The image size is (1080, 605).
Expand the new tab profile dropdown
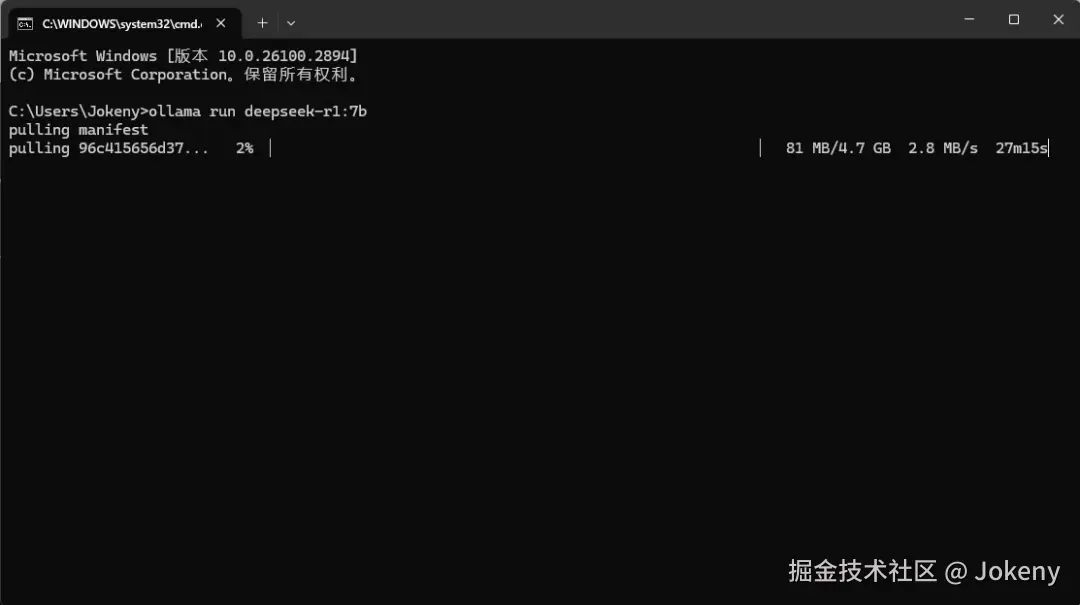tap(291, 23)
